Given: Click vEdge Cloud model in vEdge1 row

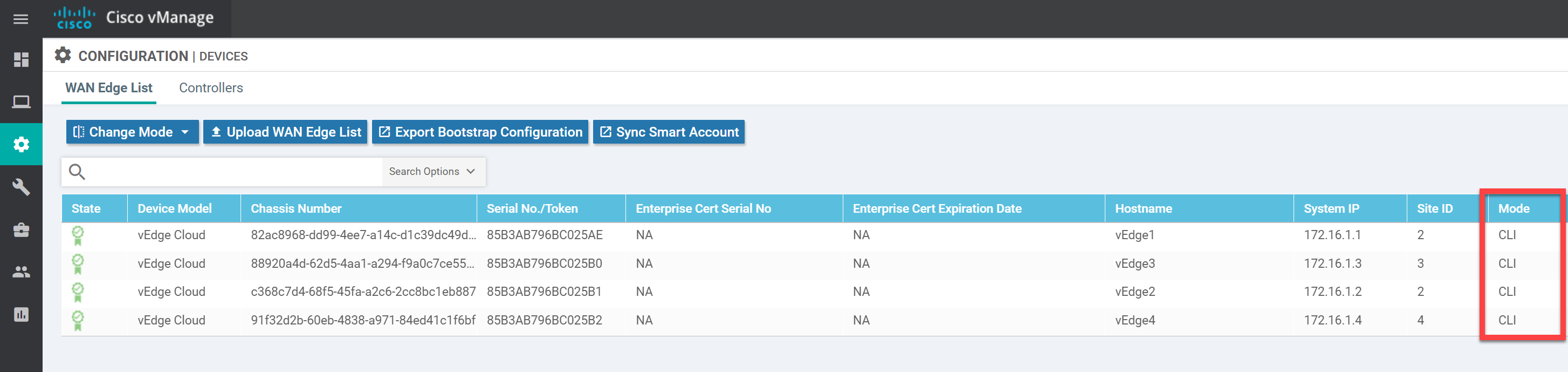Looking at the screenshot, I should point(171,235).
